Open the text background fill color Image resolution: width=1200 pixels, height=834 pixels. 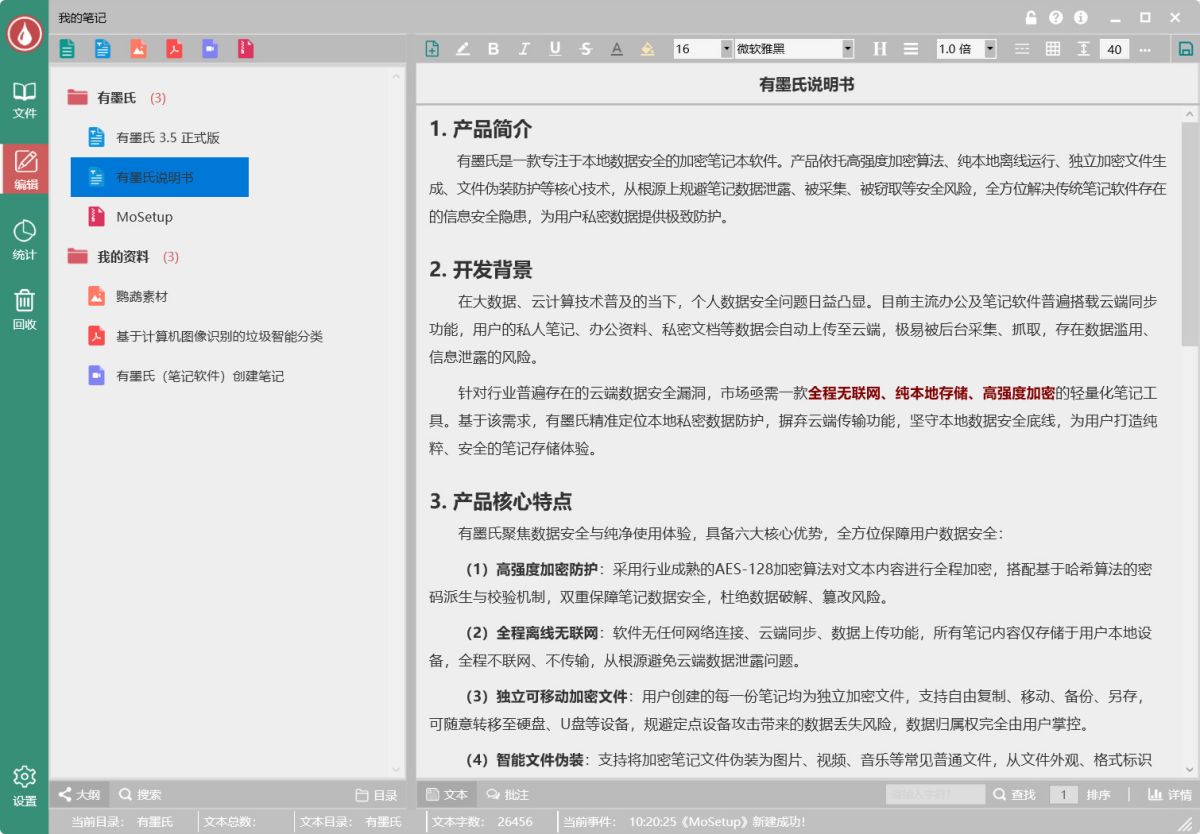(x=648, y=48)
